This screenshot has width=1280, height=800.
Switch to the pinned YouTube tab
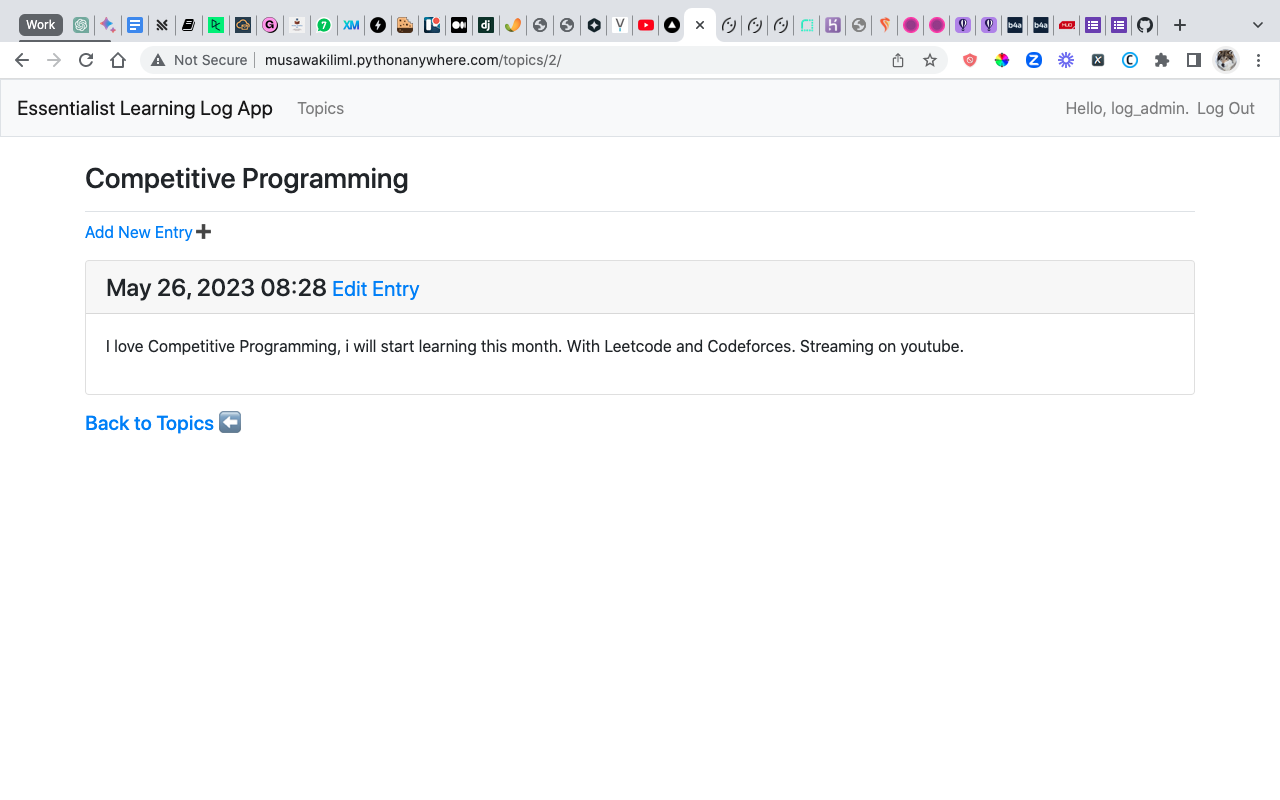pos(645,24)
